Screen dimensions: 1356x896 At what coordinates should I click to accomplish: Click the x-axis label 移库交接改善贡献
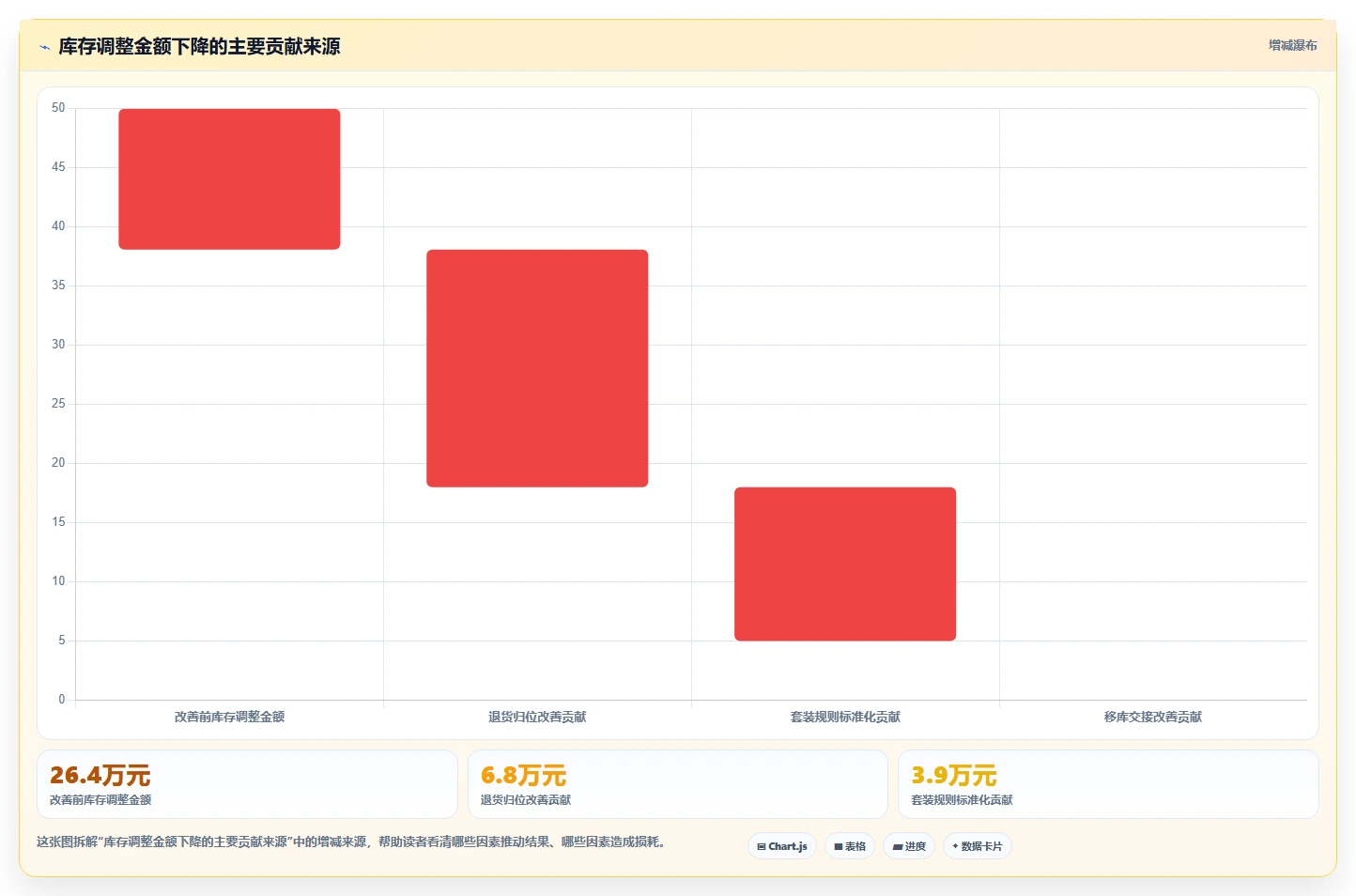click(1153, 717)
